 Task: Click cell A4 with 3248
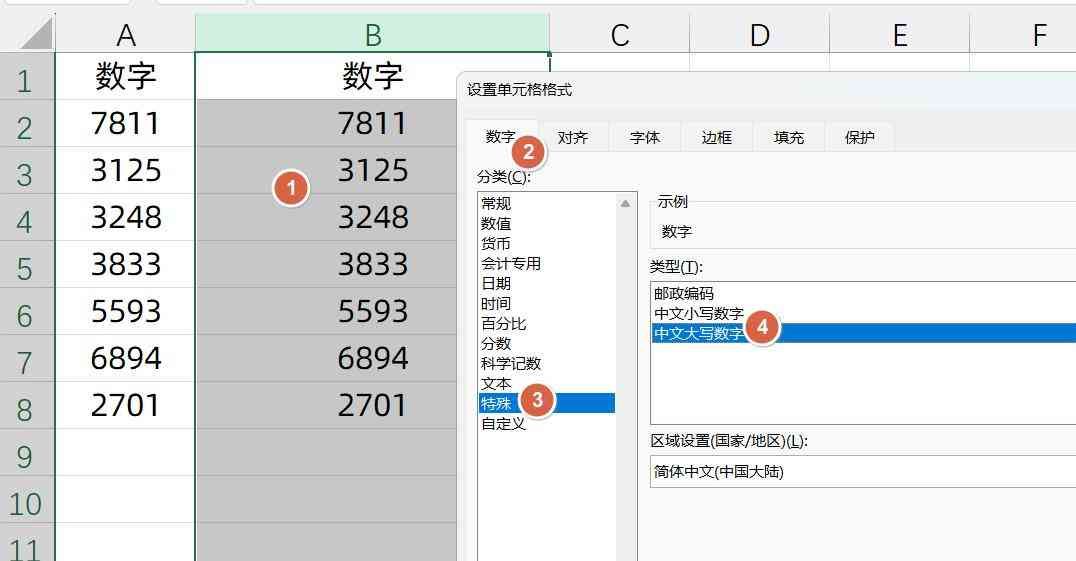[x=125, y=217]
